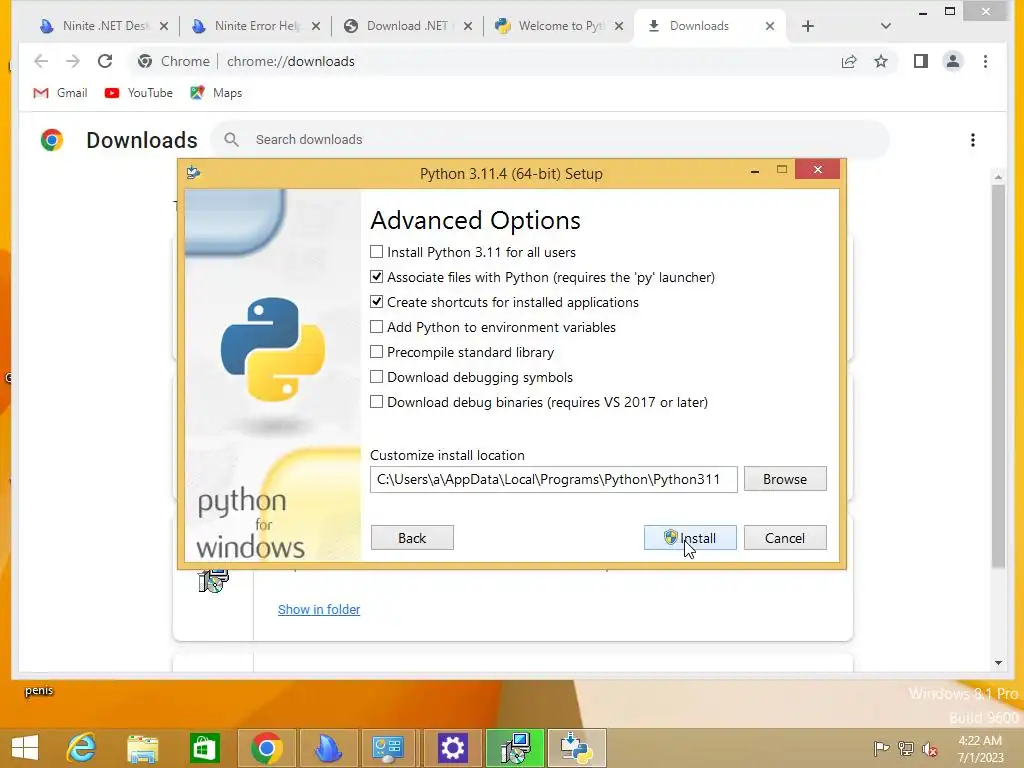Launch Internet Explorer from taskbar
Image resolution: width=1024 pixels, height=768 pixels.
[x=82, y=748]
